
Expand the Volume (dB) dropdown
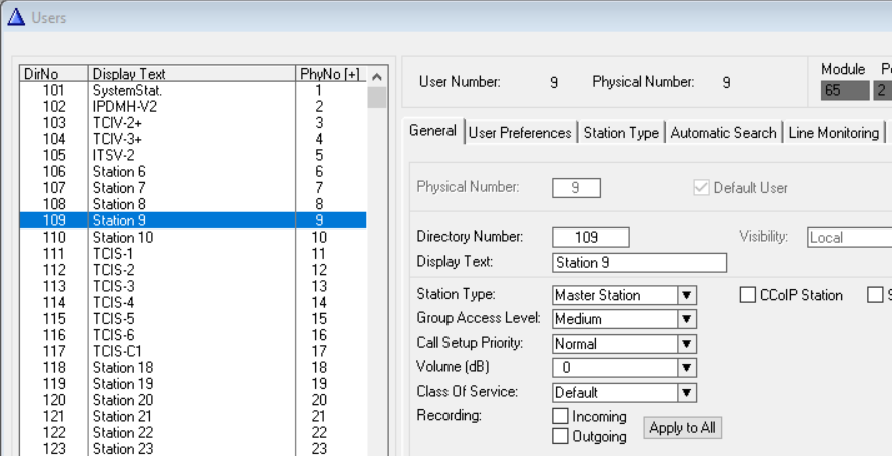pos(687,368)
